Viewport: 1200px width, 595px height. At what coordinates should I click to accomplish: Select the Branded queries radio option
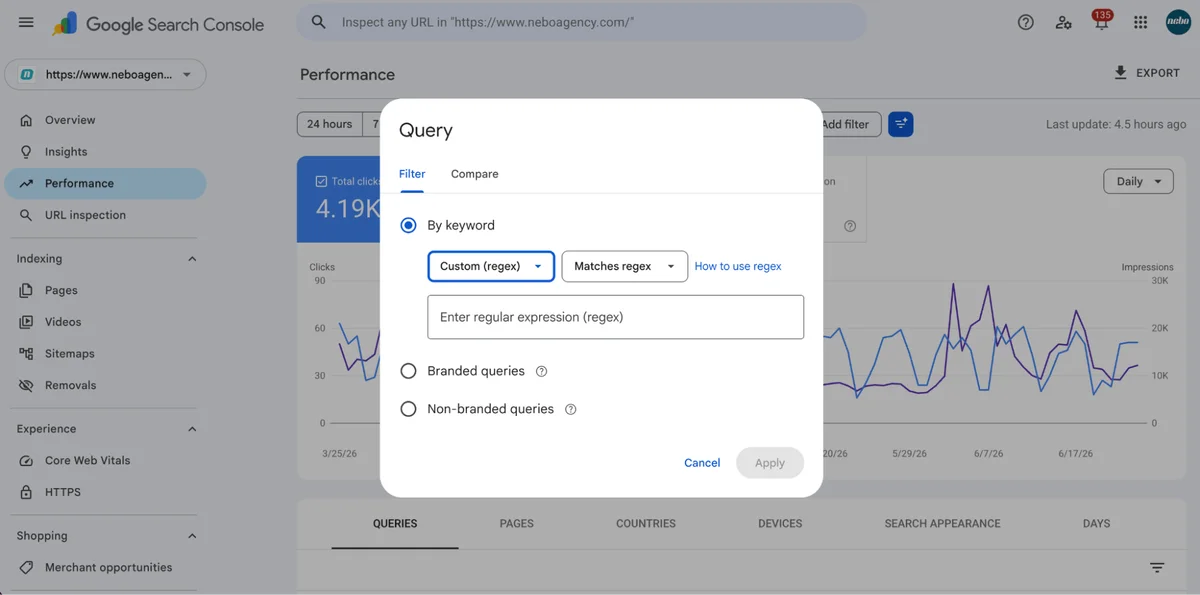(408, 371)
